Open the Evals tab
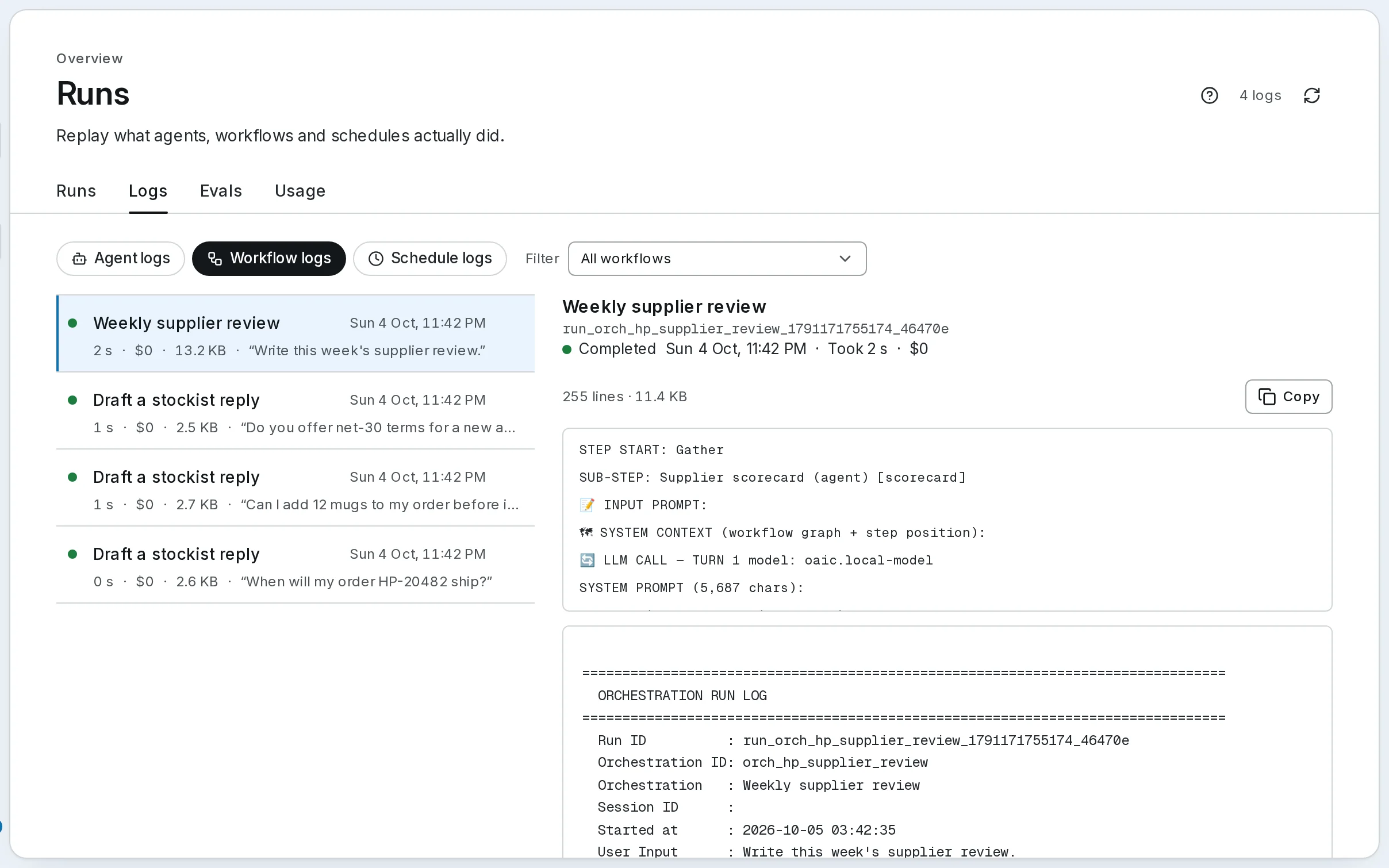The image size is (1389, 868). 221,191
